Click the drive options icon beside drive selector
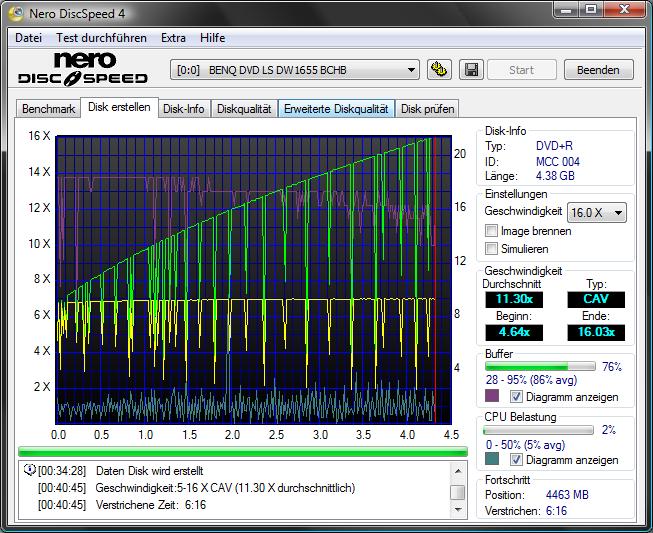653x533 pixels. [439, 70]
